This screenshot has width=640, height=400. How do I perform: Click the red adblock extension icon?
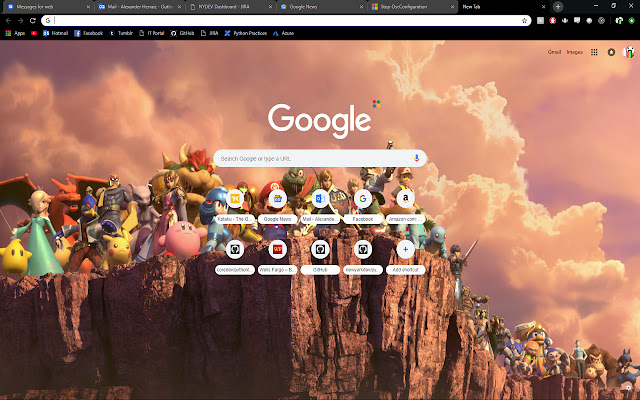point(553,20)
